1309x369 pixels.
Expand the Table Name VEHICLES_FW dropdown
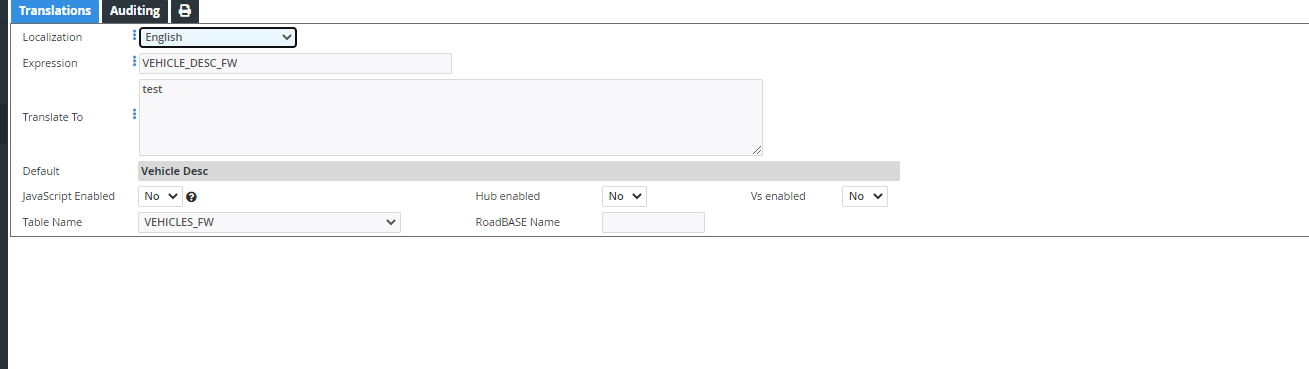(270, 222)
